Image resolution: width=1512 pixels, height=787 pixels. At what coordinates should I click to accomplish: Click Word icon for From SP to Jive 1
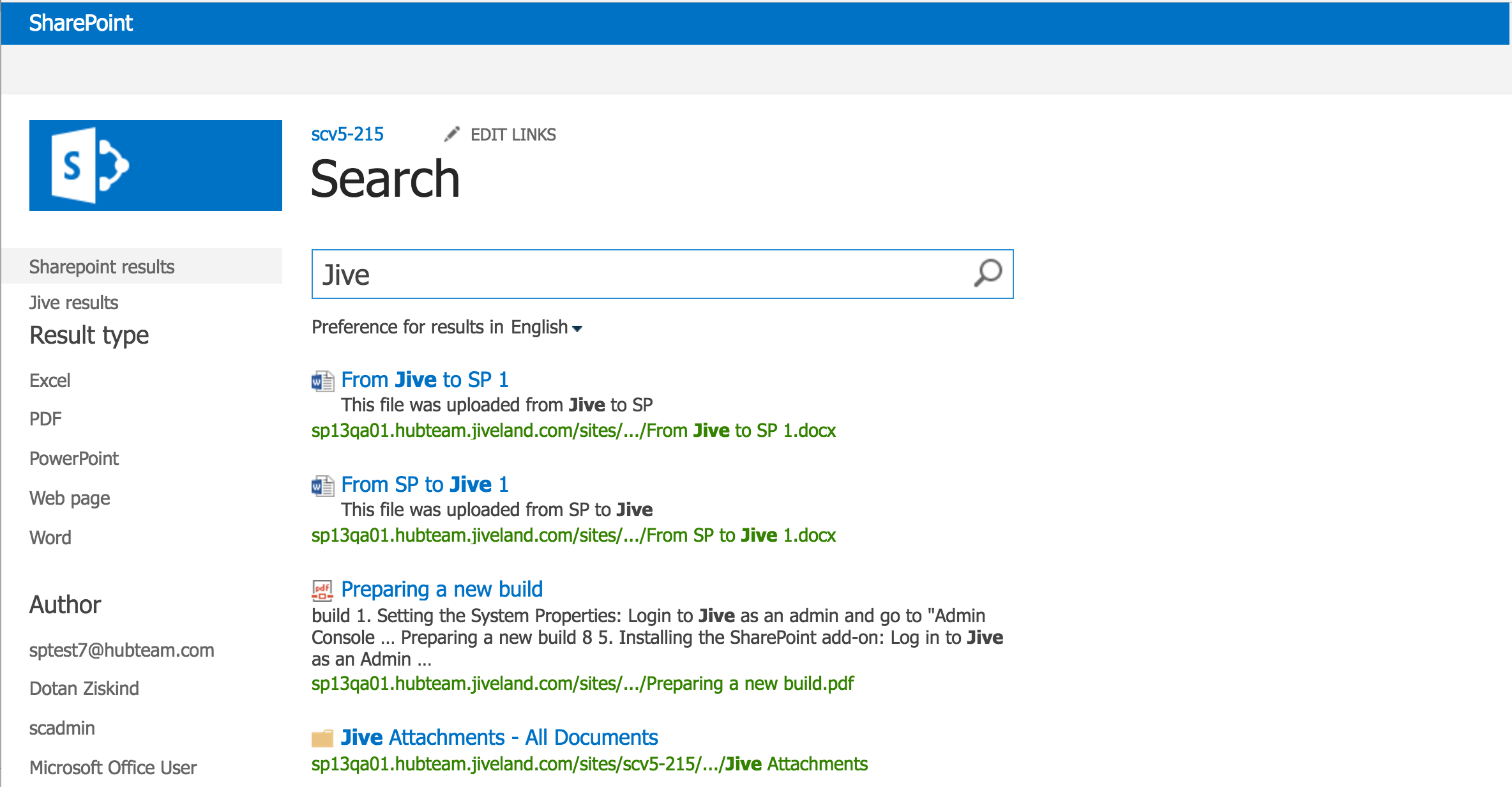[322, 485]
